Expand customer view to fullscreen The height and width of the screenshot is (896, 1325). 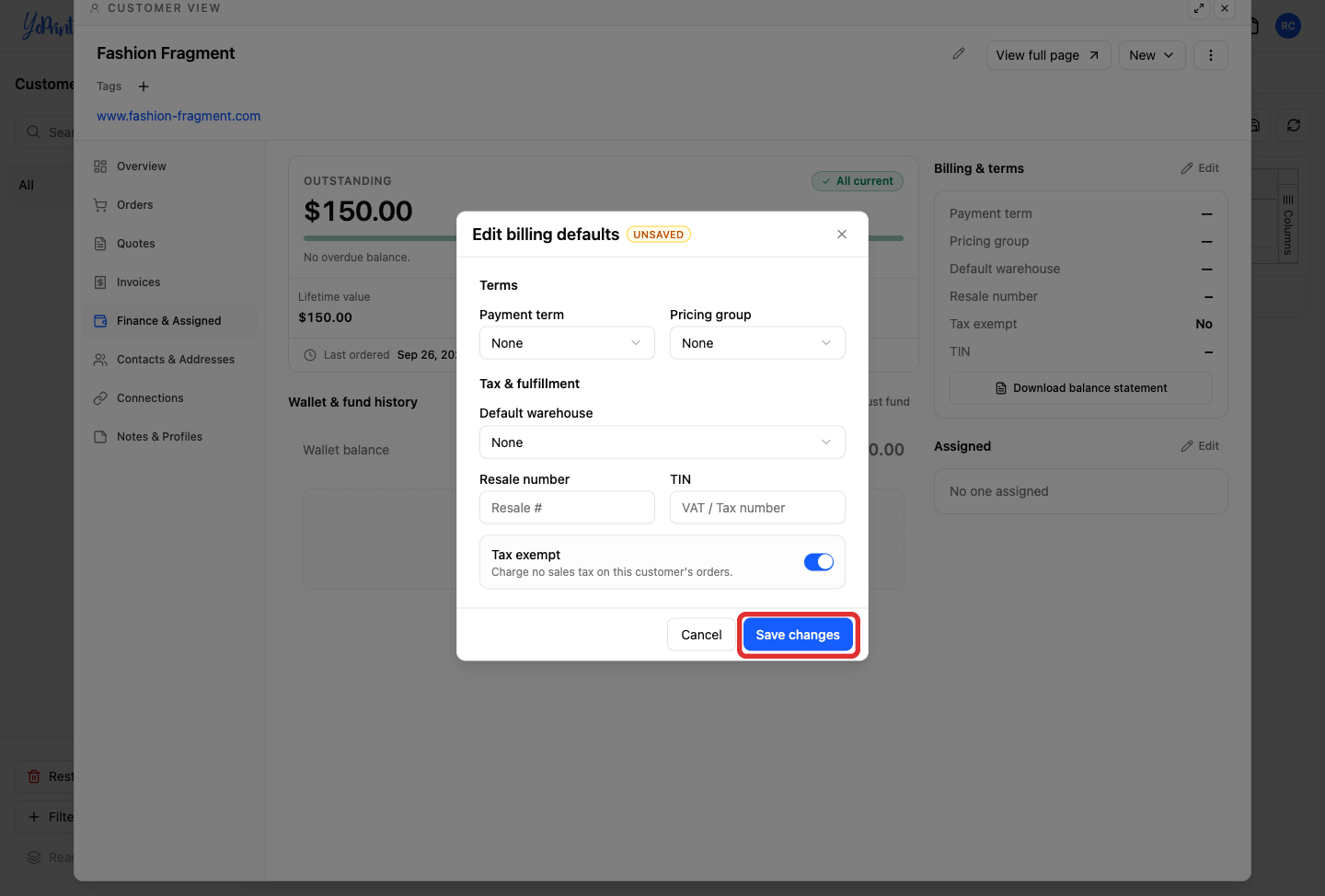(1199, 8)
